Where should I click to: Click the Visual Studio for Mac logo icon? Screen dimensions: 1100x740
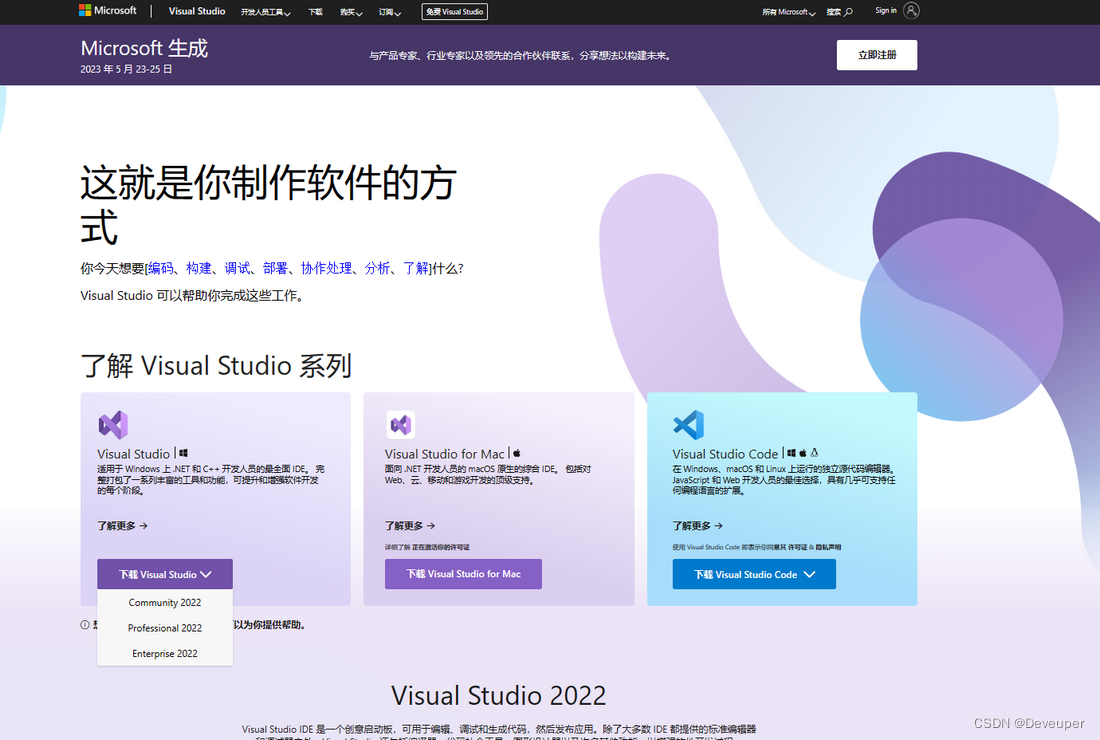(x=401, y=424)
